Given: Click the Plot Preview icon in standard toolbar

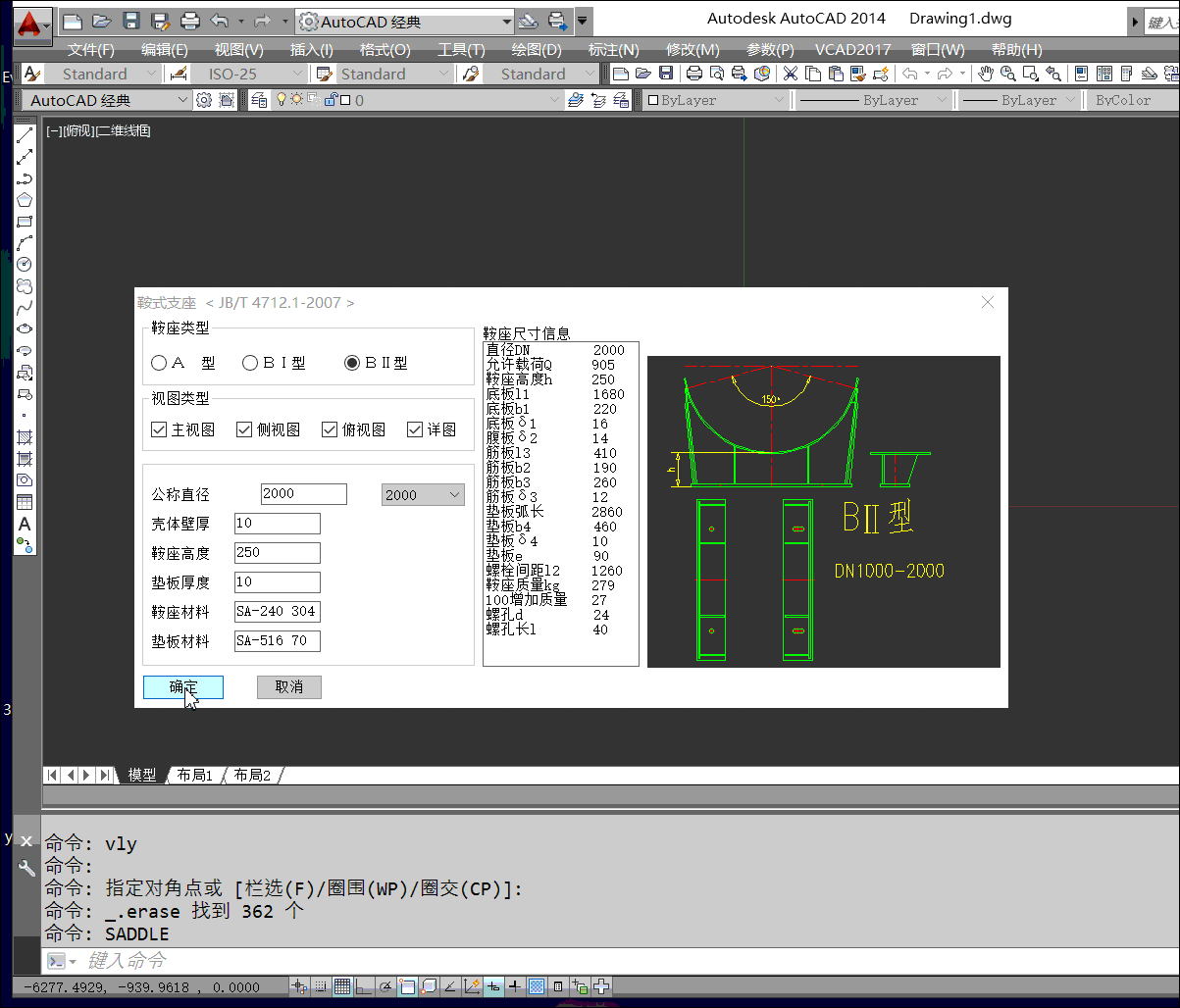Looking at the screenshot, I should [716, 74].
